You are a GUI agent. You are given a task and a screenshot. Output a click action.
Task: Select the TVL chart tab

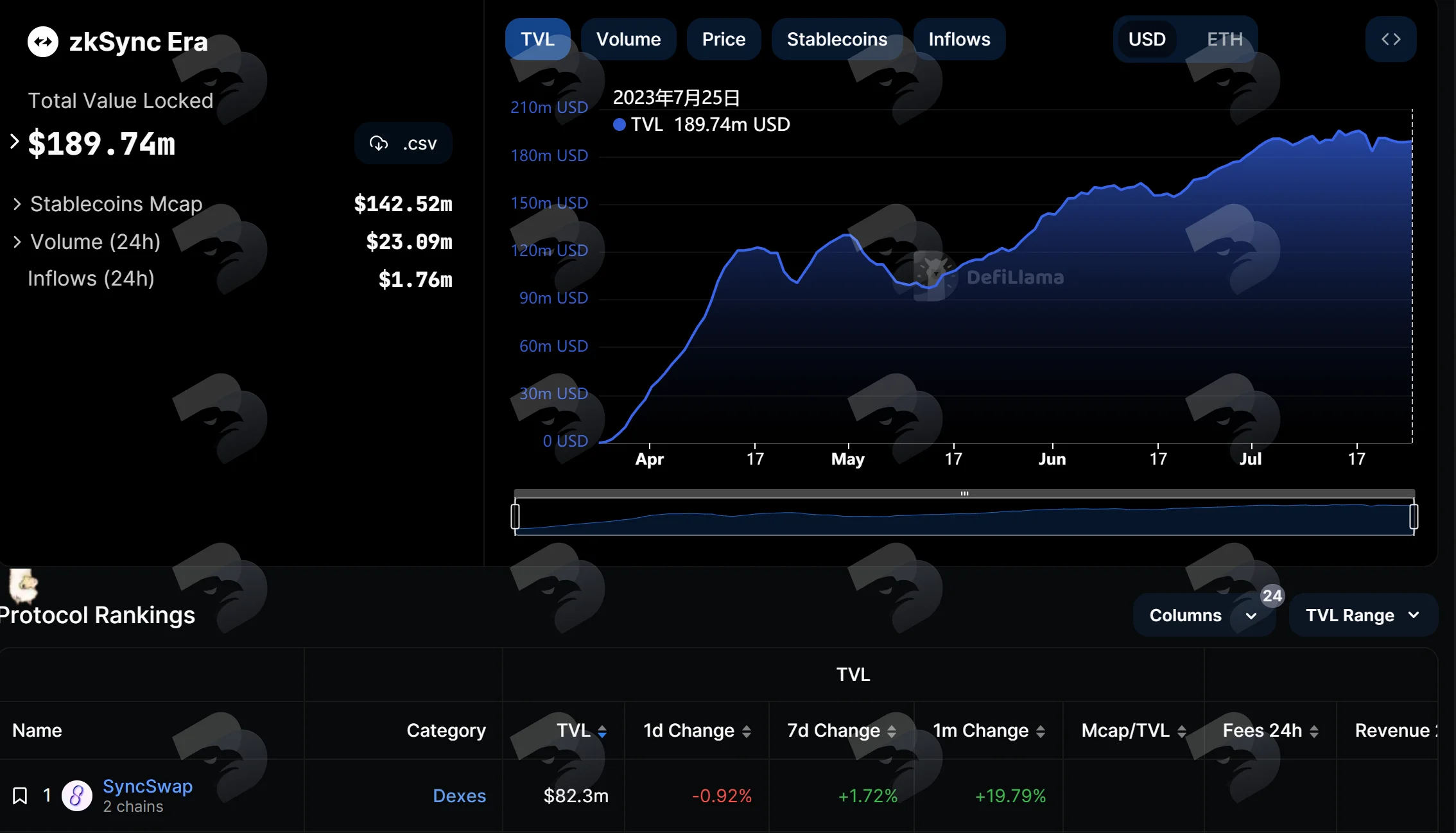(537, 39)
